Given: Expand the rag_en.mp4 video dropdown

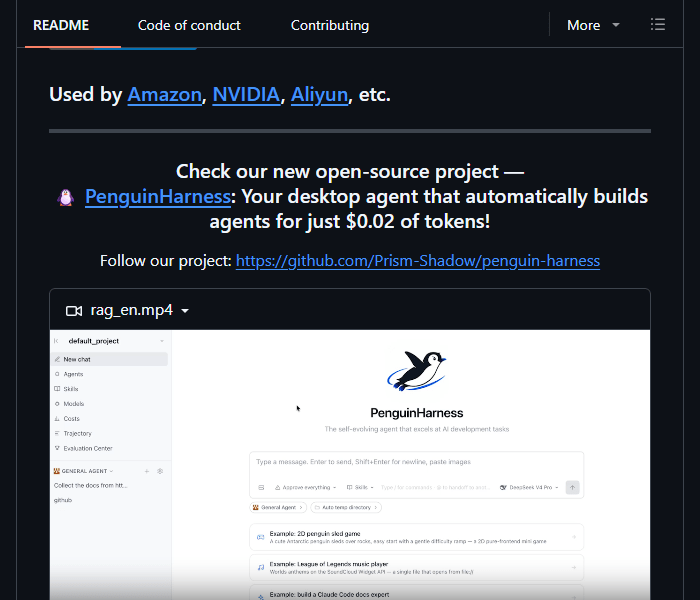Looking at the screenshot, I should [184, 311].
